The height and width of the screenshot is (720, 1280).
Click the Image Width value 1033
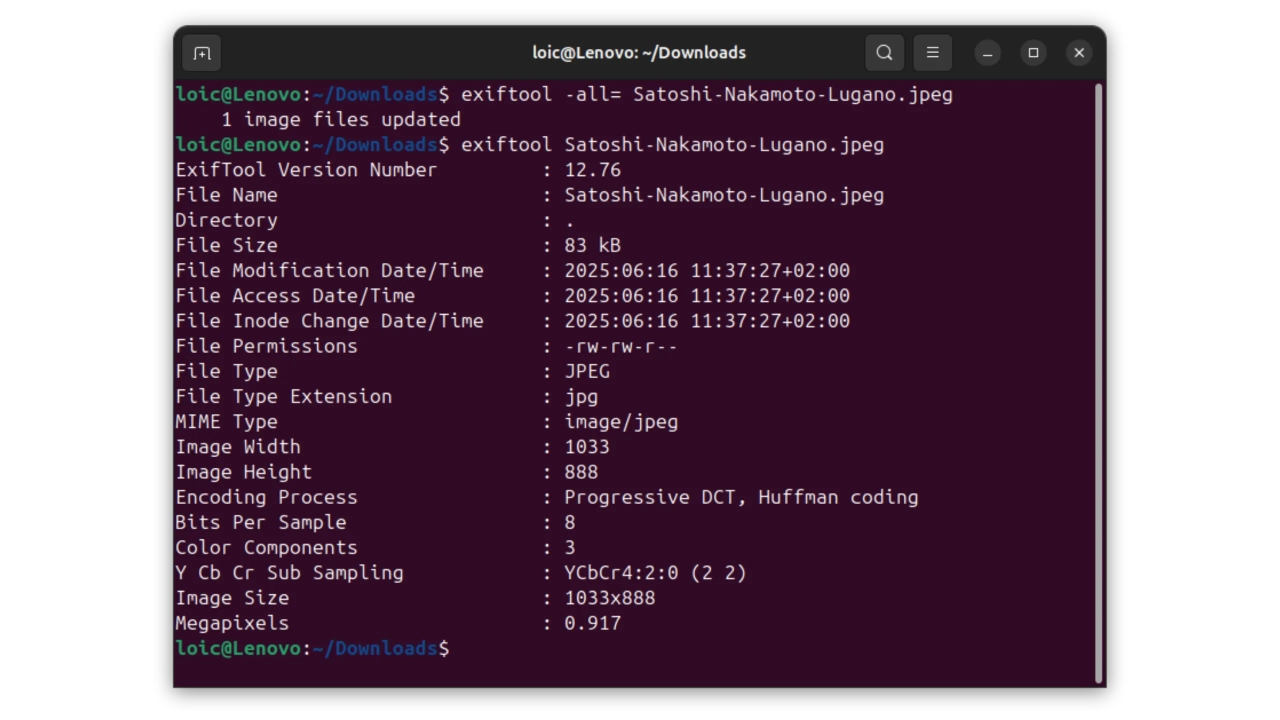(586, 447)
